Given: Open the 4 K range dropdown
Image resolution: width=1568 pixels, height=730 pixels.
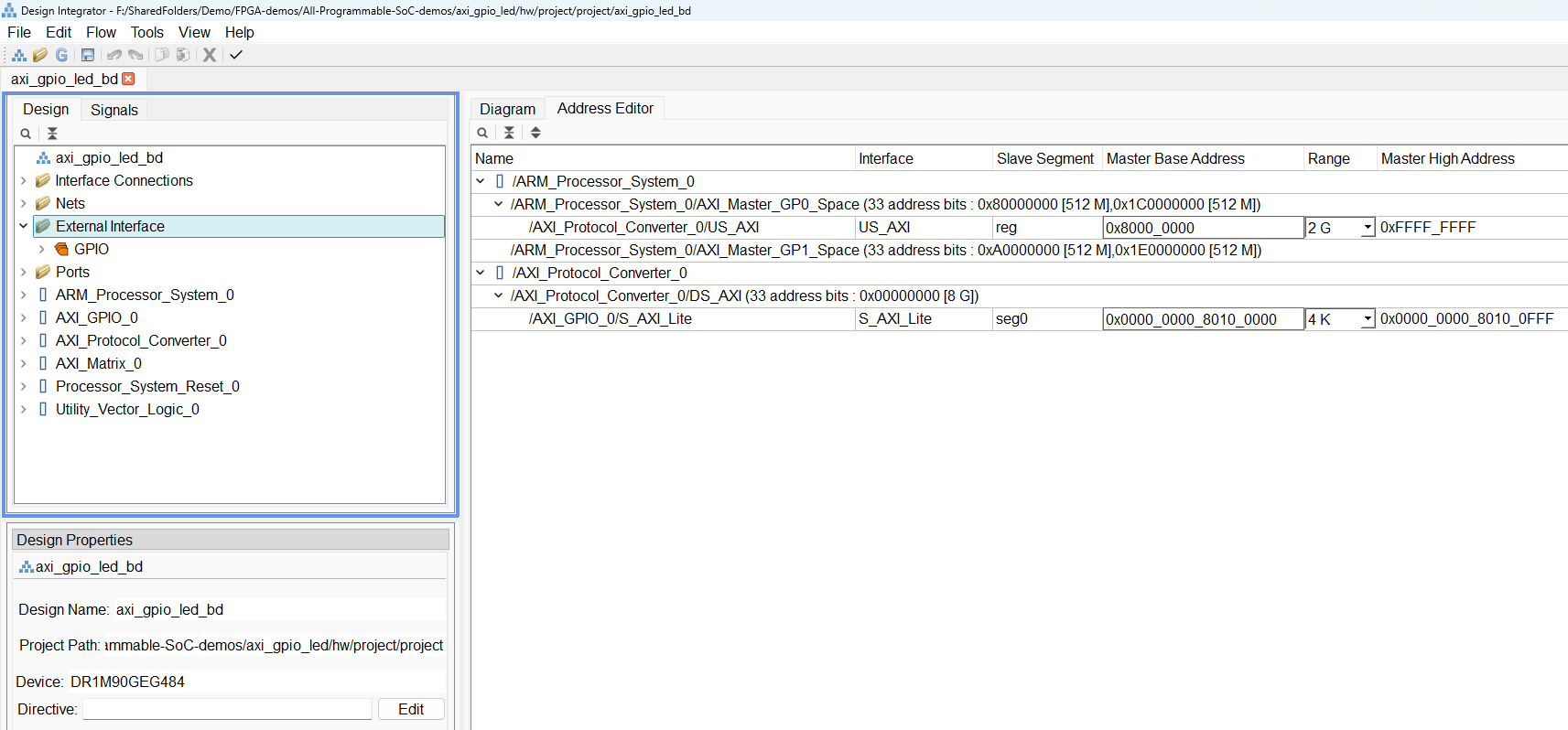Looking at the screenshot, I should [x=1368, y=318].
